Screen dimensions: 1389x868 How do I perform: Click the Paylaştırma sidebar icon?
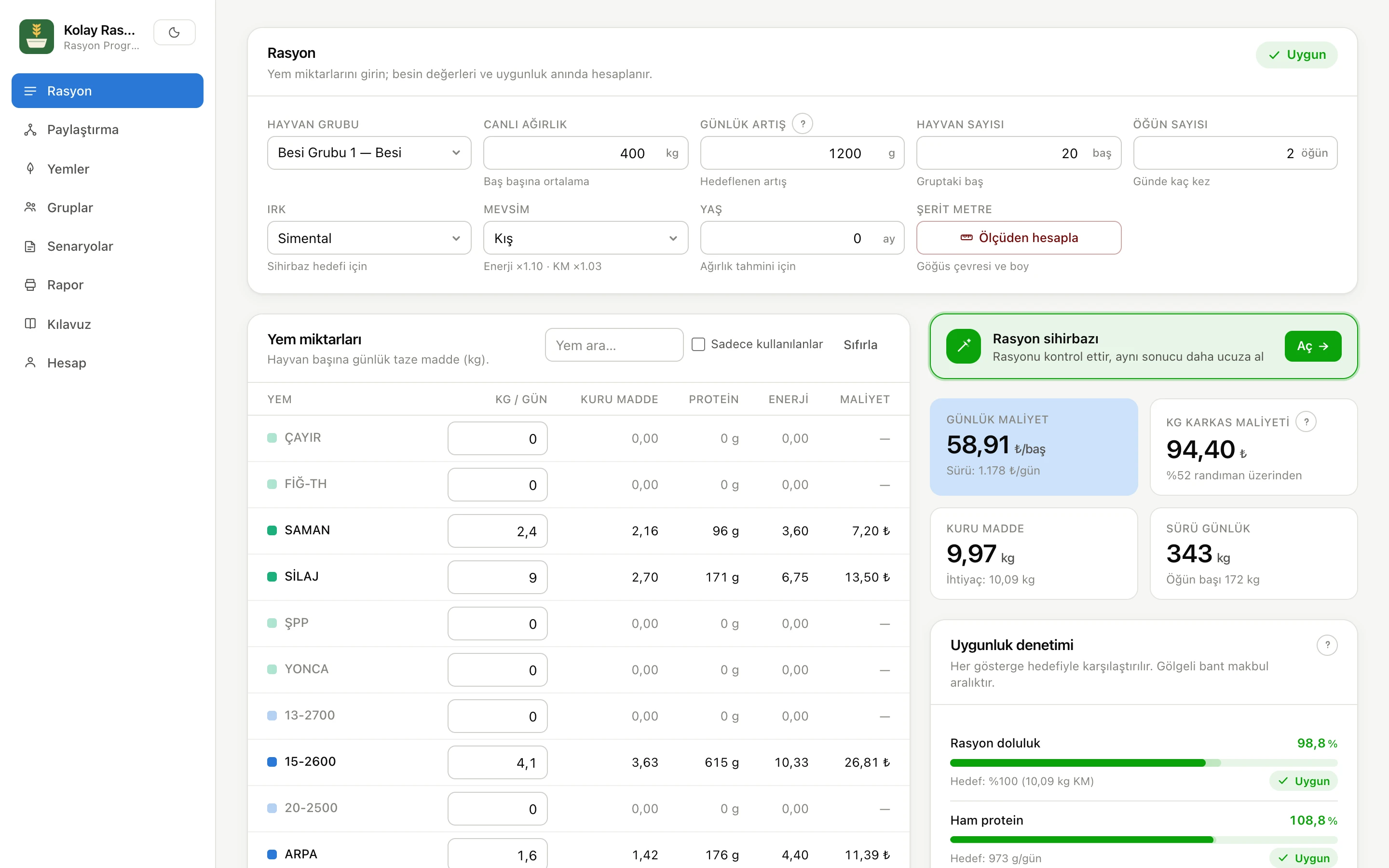click(30, 130)
